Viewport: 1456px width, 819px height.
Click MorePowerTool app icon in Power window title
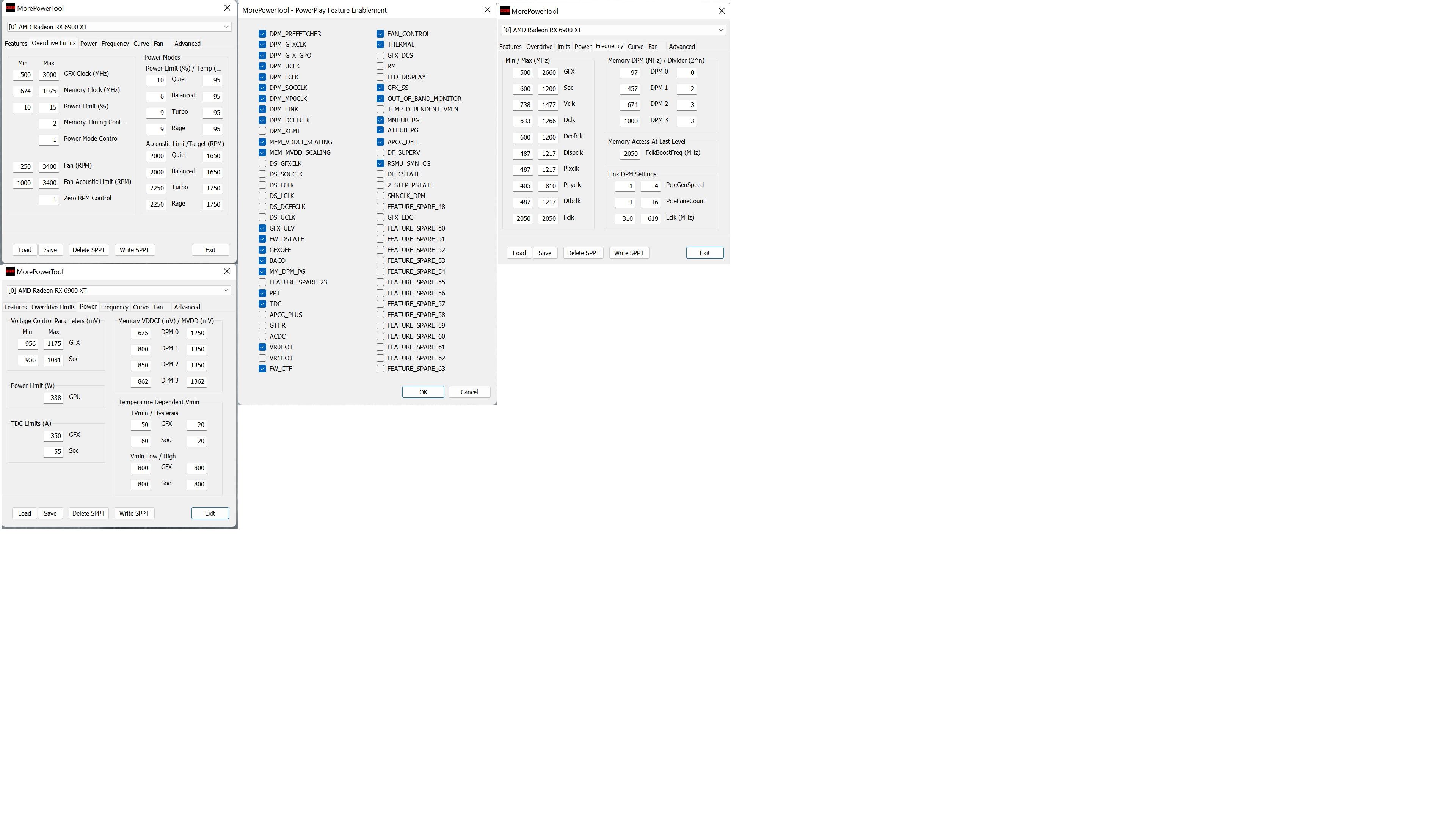[10, 271]
